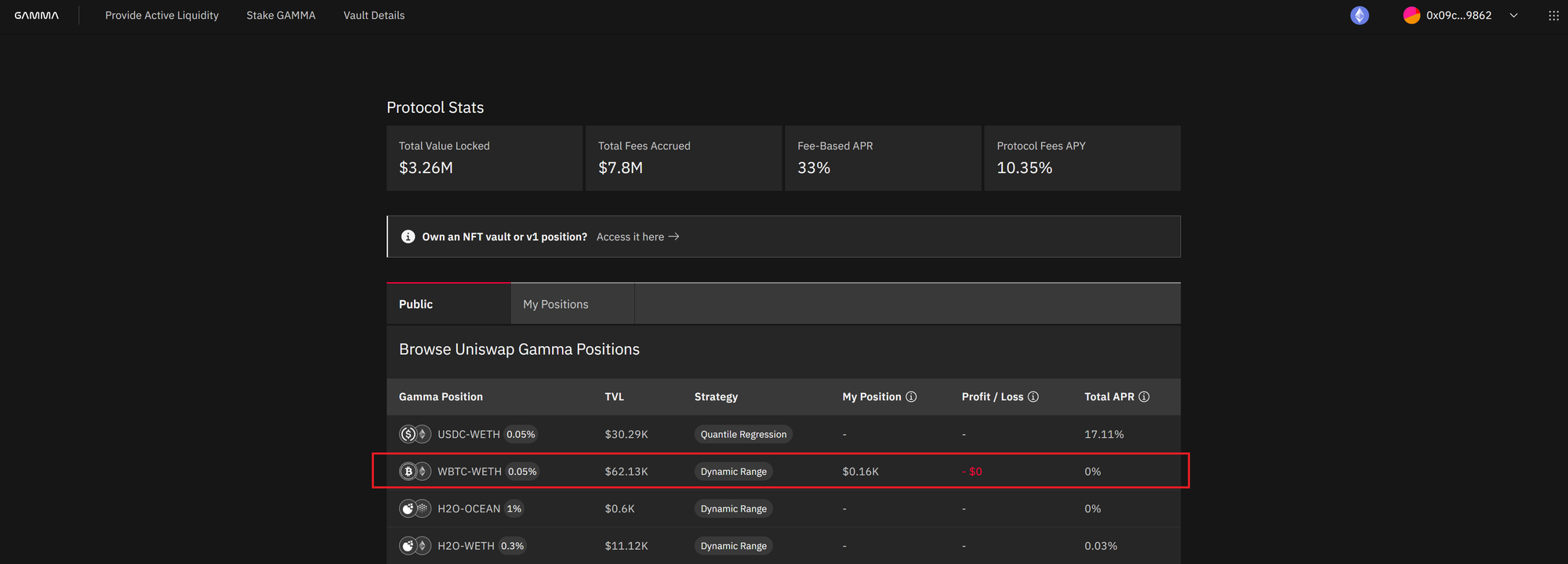Click the My Position info icon
Screen dimensions: 1568x564
click(911, 397)
